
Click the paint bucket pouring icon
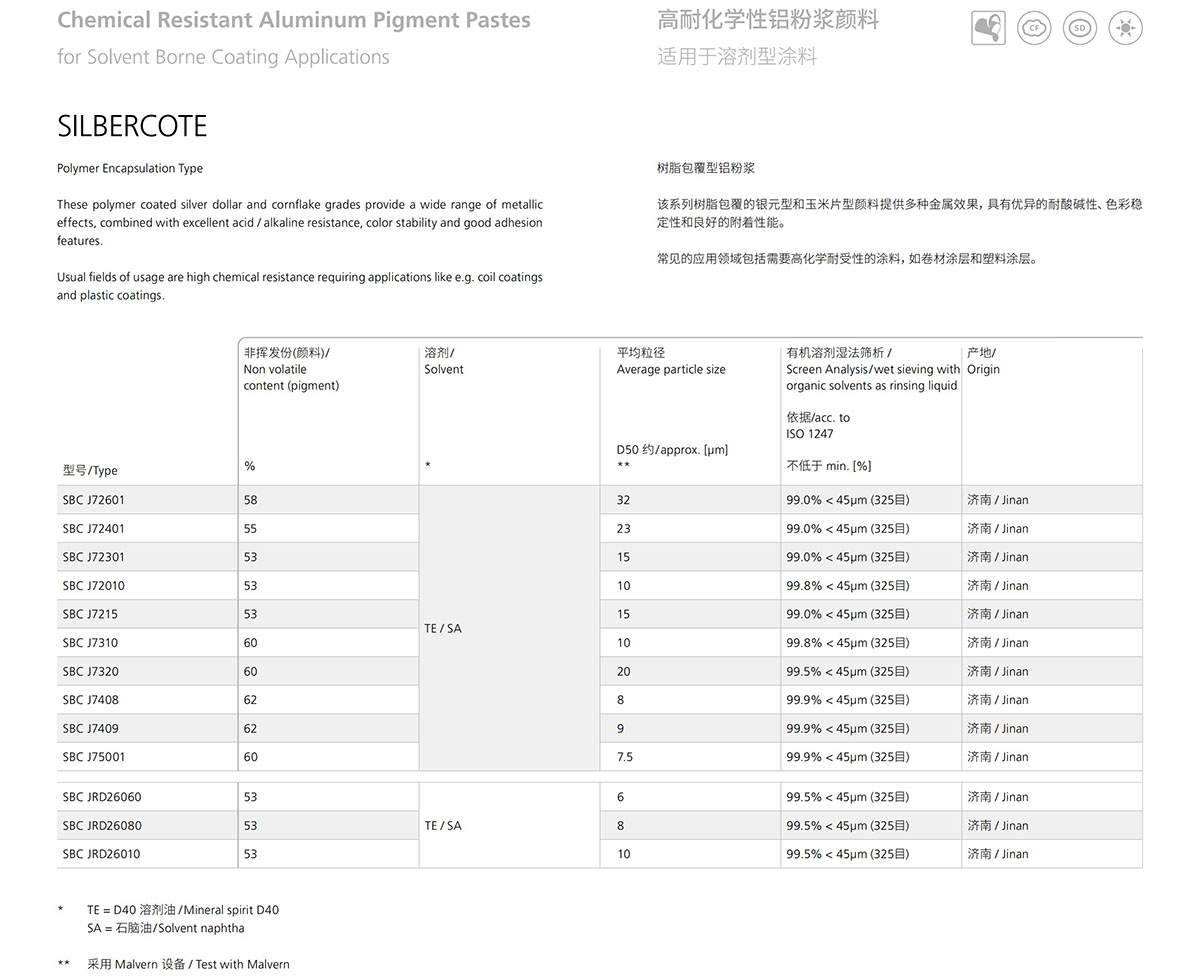click(988, 28)
